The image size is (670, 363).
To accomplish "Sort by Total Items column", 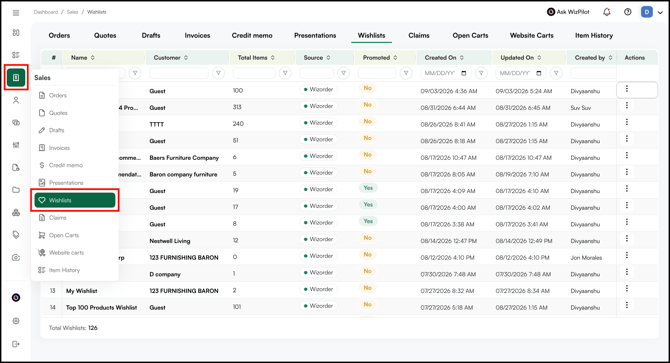I will tap(273, 58).
